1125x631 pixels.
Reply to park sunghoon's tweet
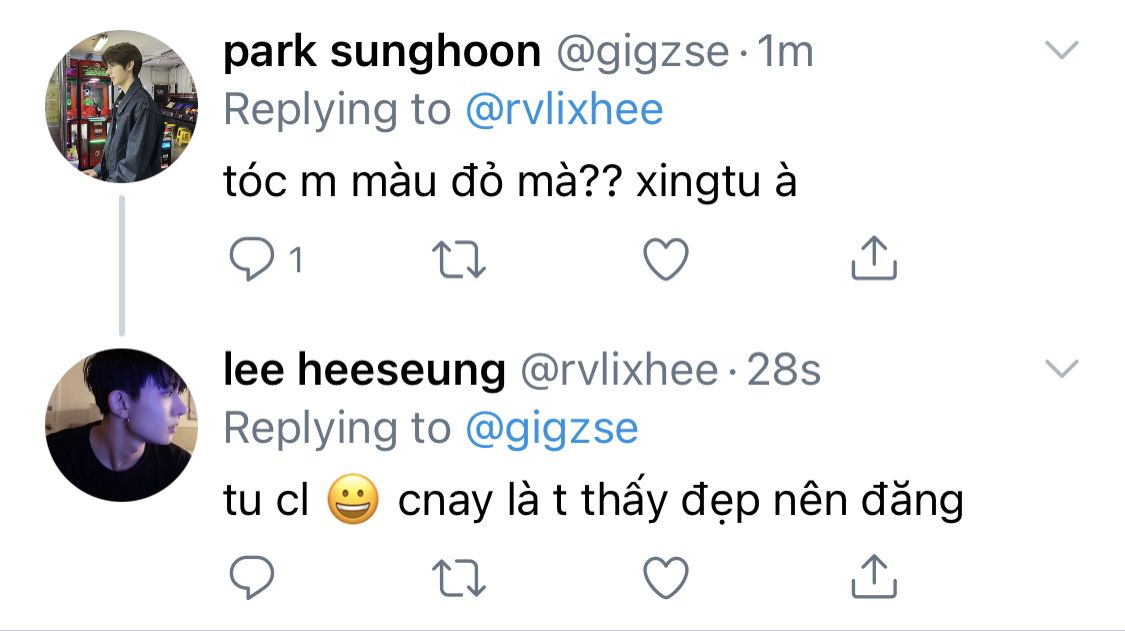[x=251, y=260]
